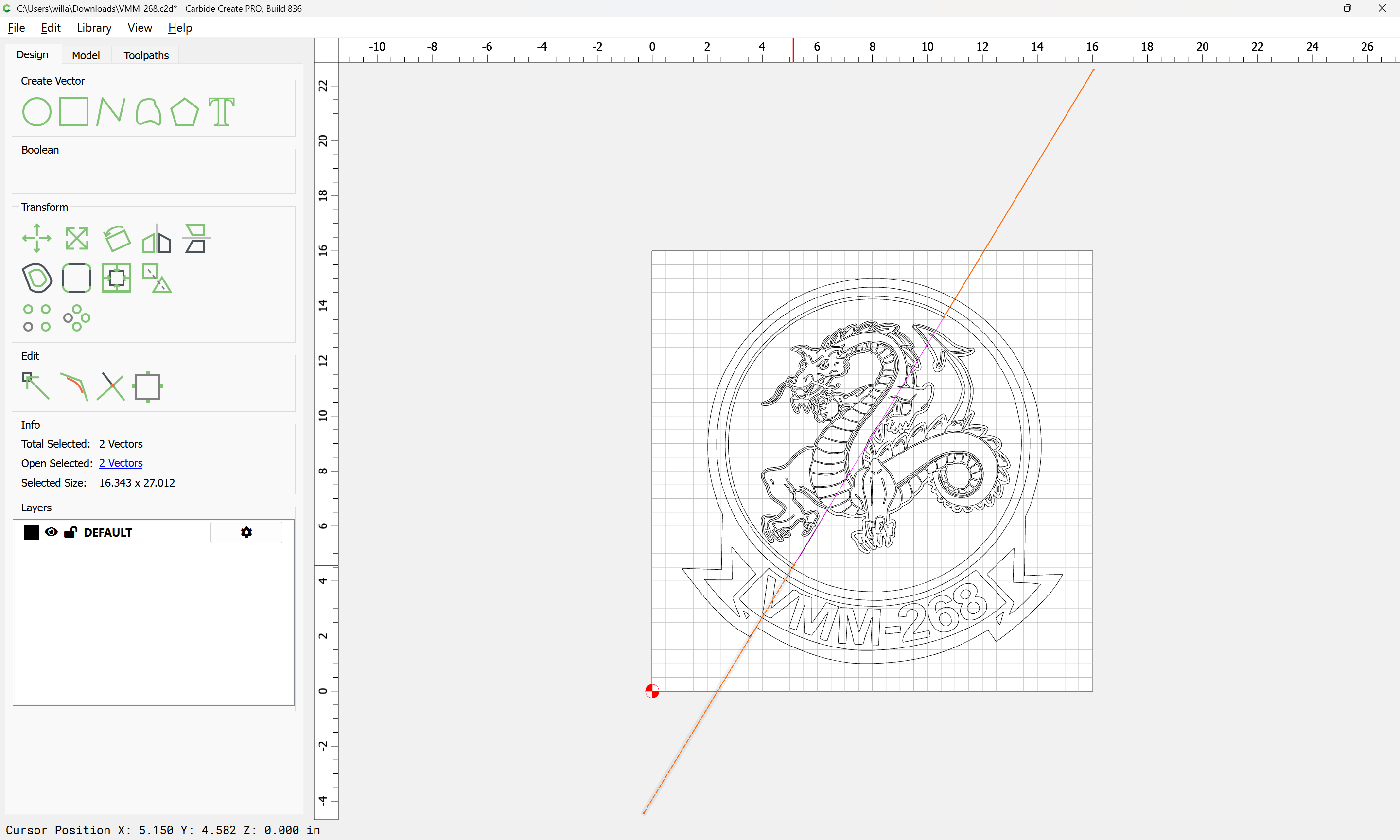Click the '2 Vectors' open selected link

(x=121, y=463)
